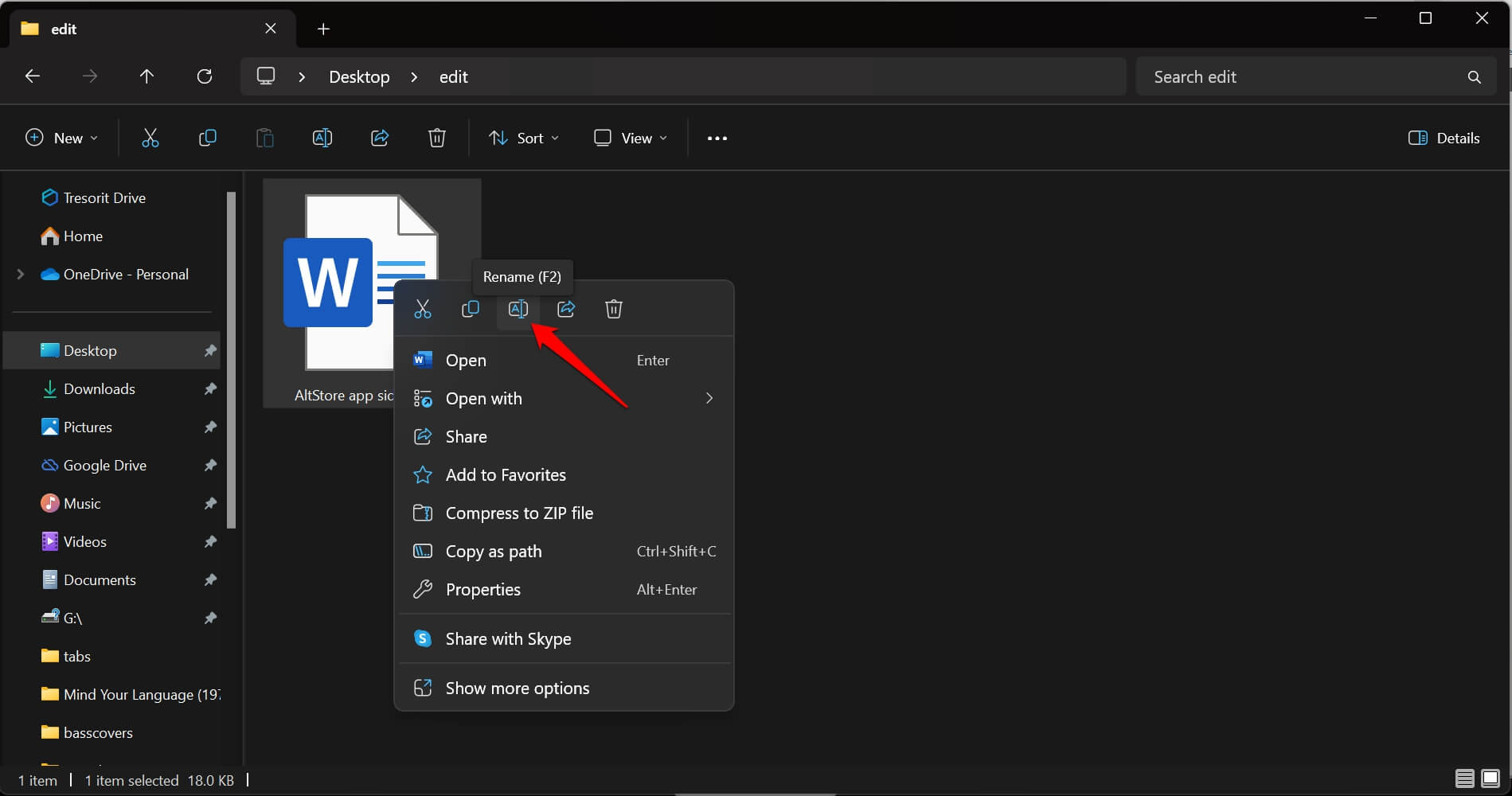Click the Cut icon in context menu
Viewport: 1512px width, 796px height.
coord(423,309)
